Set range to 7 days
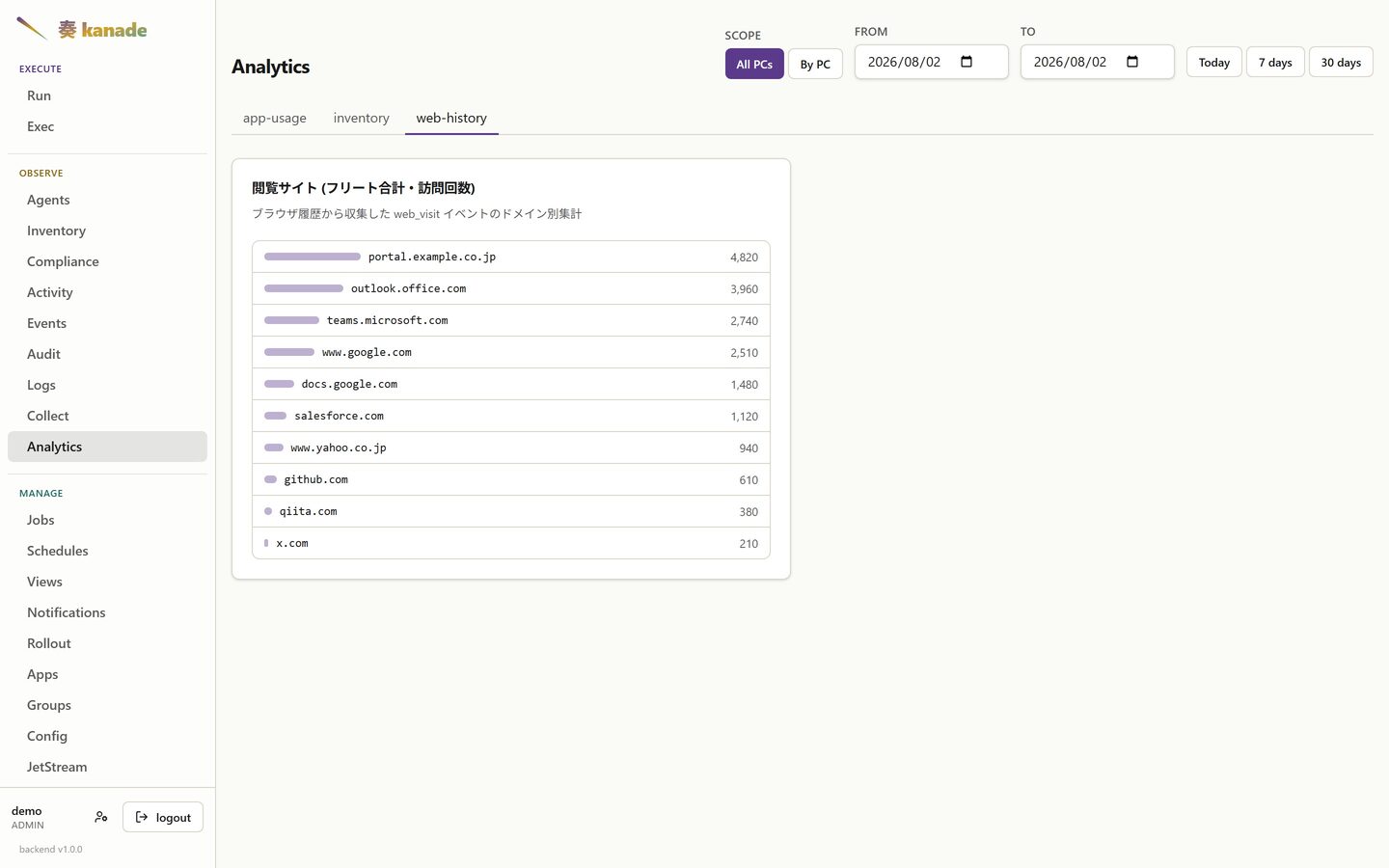Screen dimensions: 1389x868 pos(1275,62)
